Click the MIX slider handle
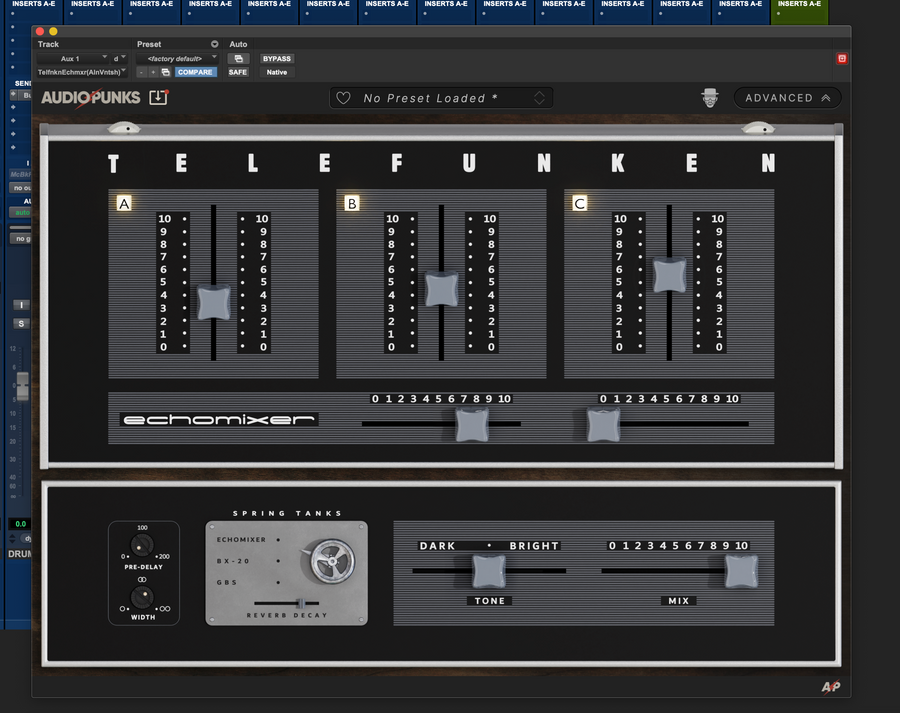Image resolution: width=900 pixels, height=713 pixels. click(x=741, y=571)
